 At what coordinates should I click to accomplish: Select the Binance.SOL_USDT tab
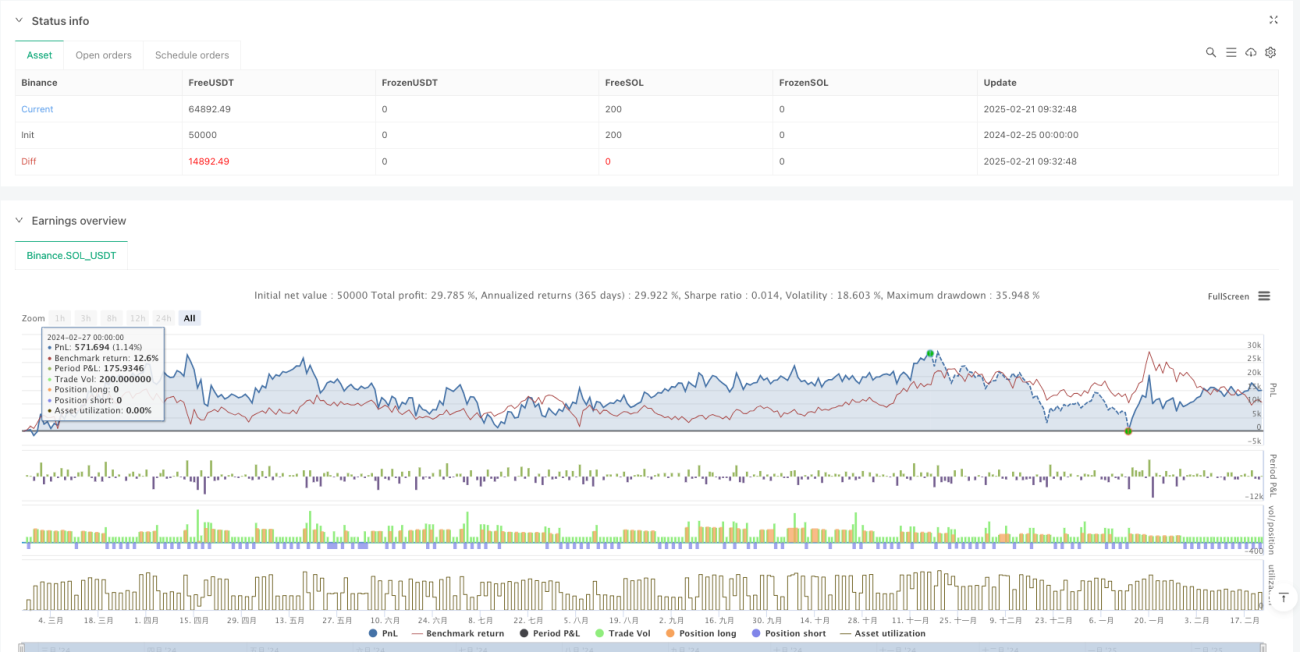[x=71, y=256]
